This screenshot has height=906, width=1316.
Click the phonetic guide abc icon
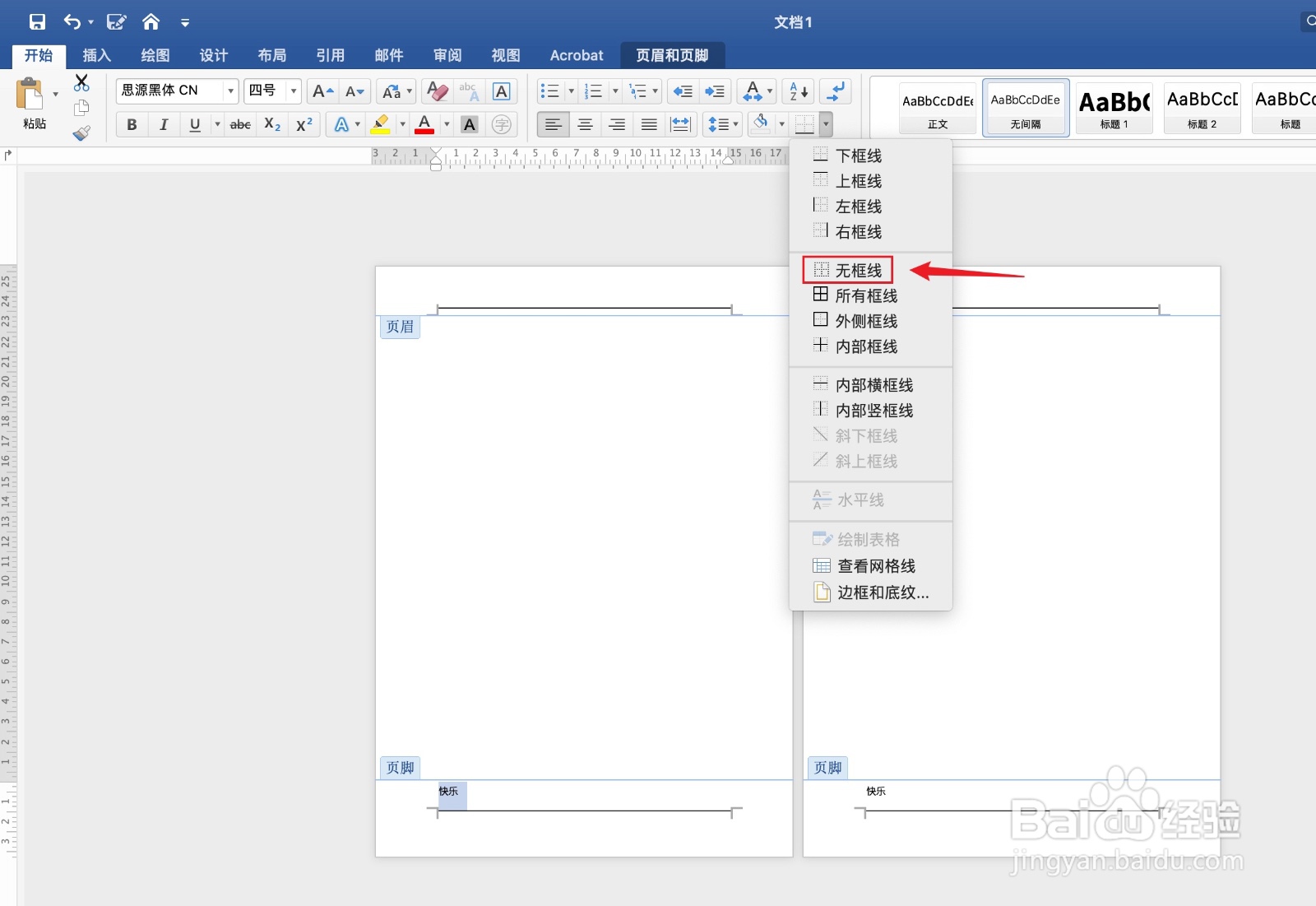(469, 91)
